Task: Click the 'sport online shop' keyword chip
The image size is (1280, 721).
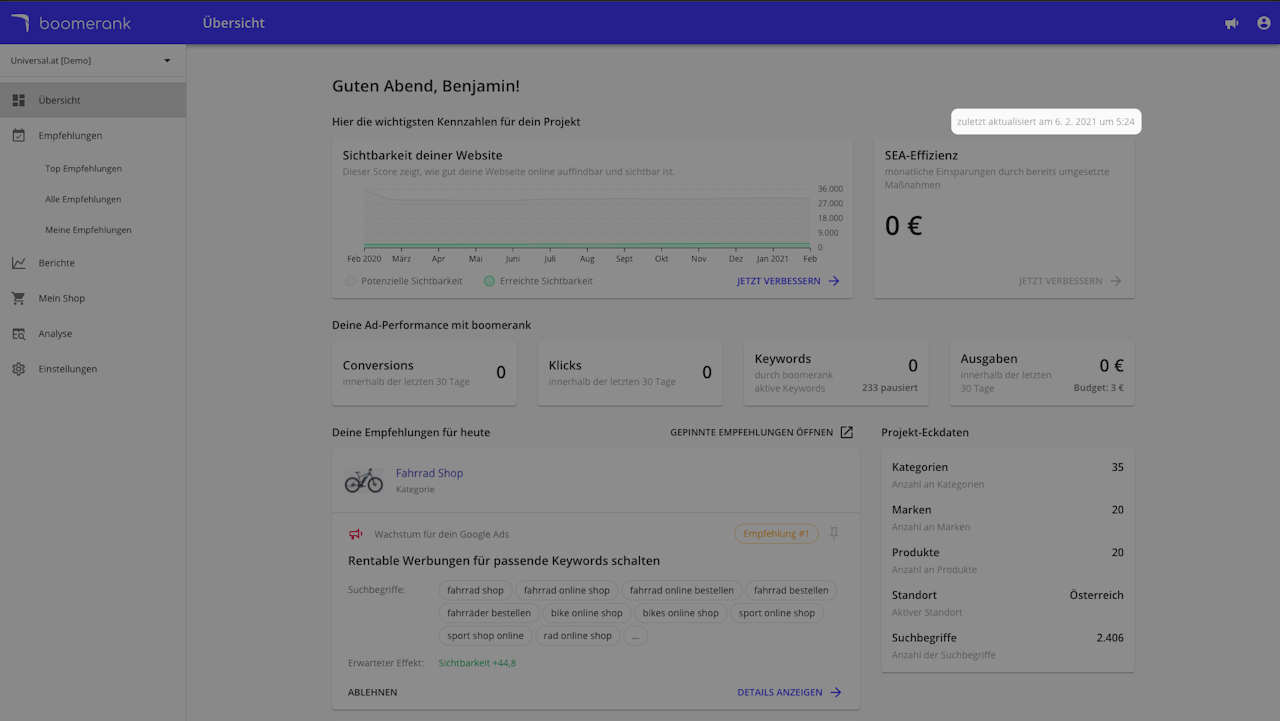Action: pos(777,613)
